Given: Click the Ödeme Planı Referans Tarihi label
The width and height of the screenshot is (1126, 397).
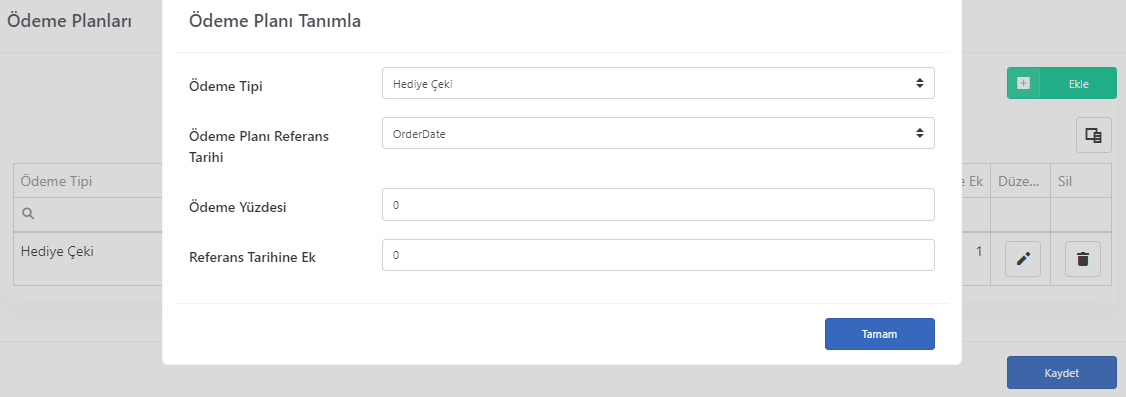Looking at the screenshot, I should [x=259, y=146].
